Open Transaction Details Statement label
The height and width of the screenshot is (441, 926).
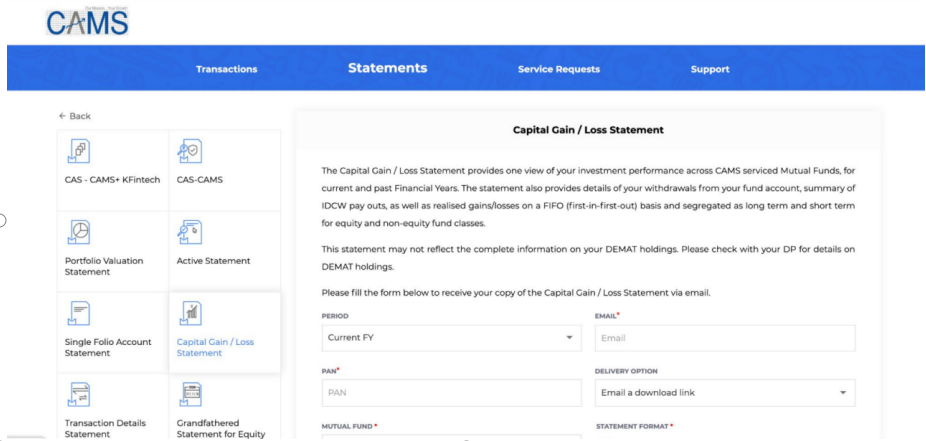point(105,429)
